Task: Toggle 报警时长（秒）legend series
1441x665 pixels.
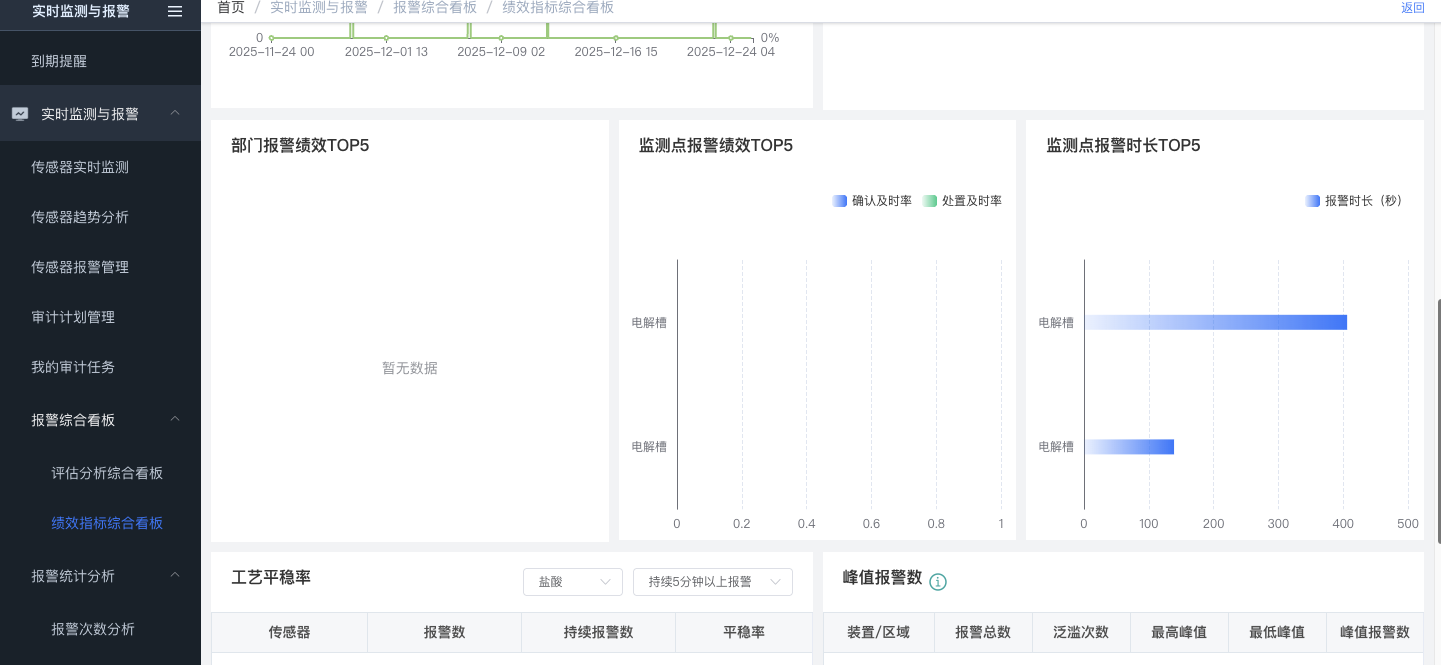Action: 1353,201
